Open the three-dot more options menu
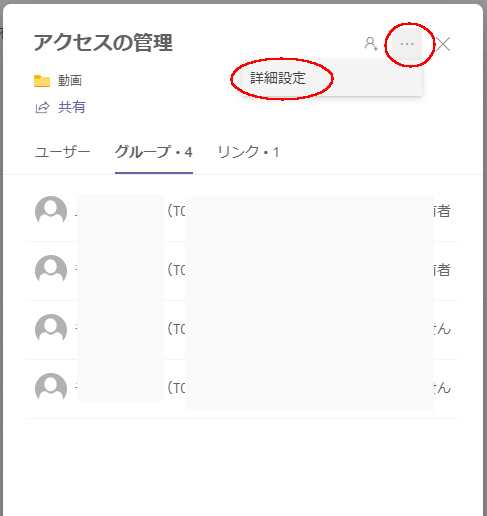The width and height of the screenshot is (487, 516). [x=407, y=44]
